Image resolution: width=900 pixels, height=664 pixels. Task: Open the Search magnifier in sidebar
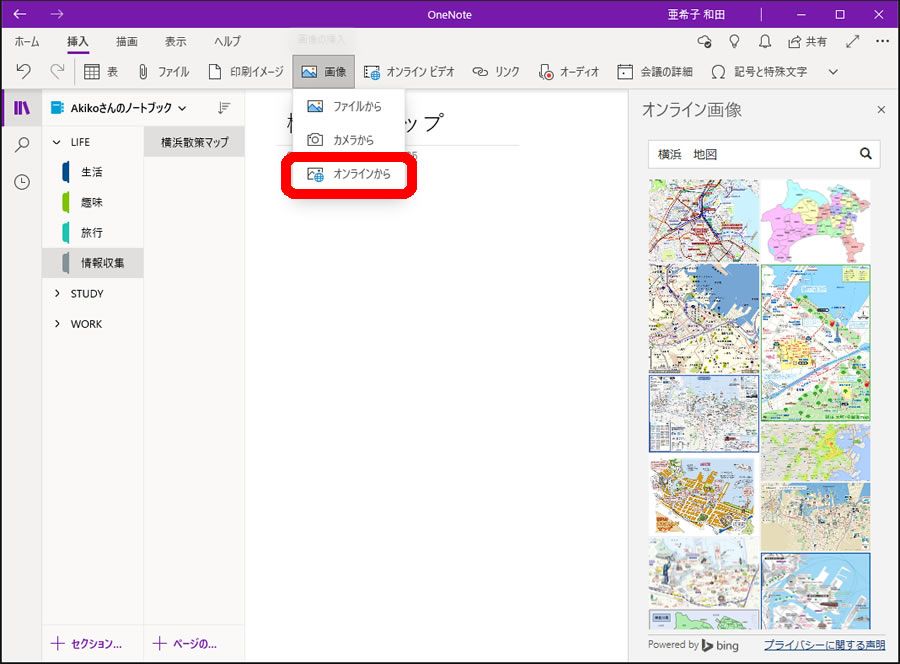pyautogui.click(x=21, y=145)
